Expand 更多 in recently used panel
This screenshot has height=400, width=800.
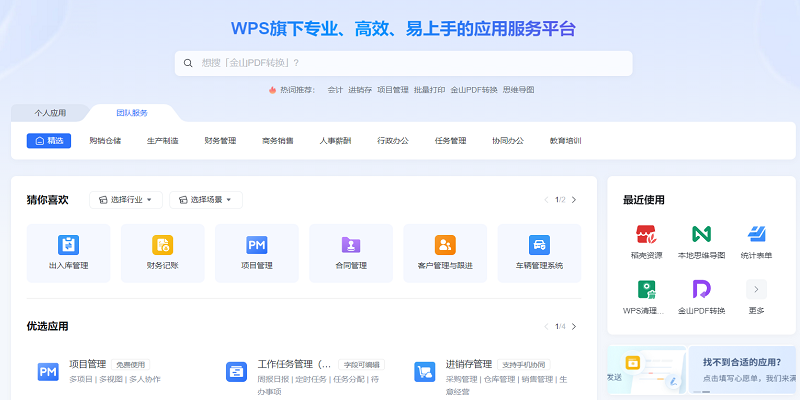756,290
